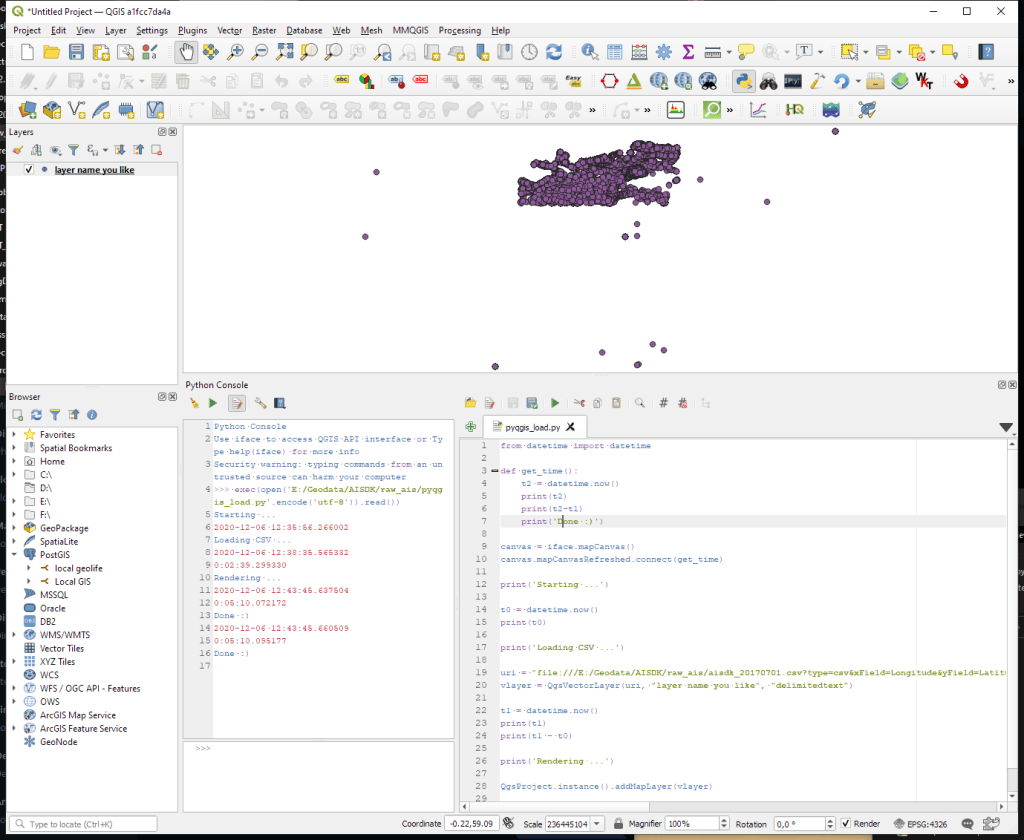The image size is (1024, 840).
Task: Click the Magnifier spin arrows
Action: 724,824
